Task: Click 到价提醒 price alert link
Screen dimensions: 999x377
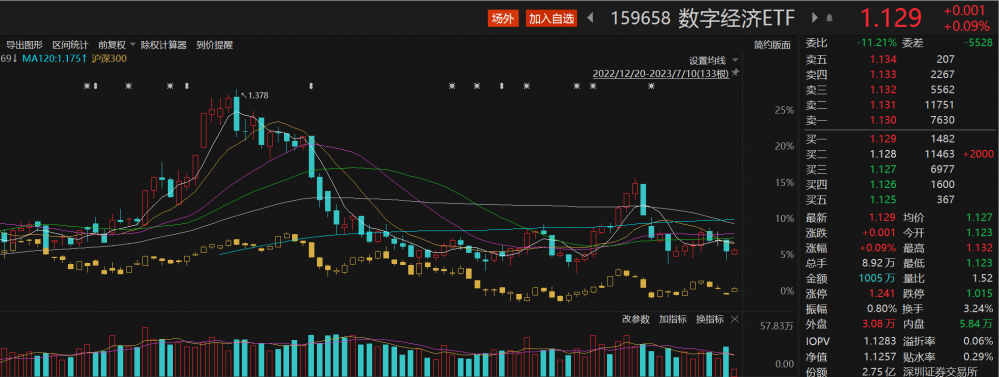Action: (215, 45)
